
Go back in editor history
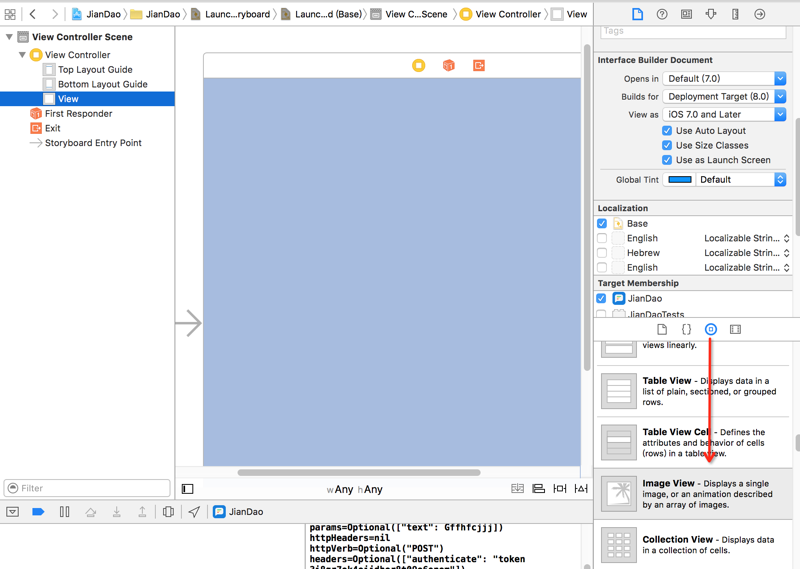[33, 14]
